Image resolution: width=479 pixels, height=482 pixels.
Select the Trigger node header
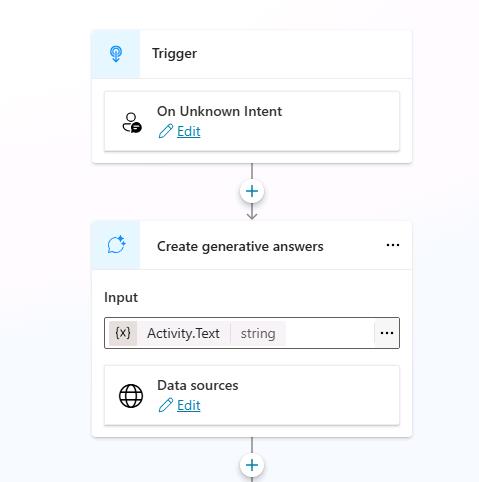(x=252, y=54)
